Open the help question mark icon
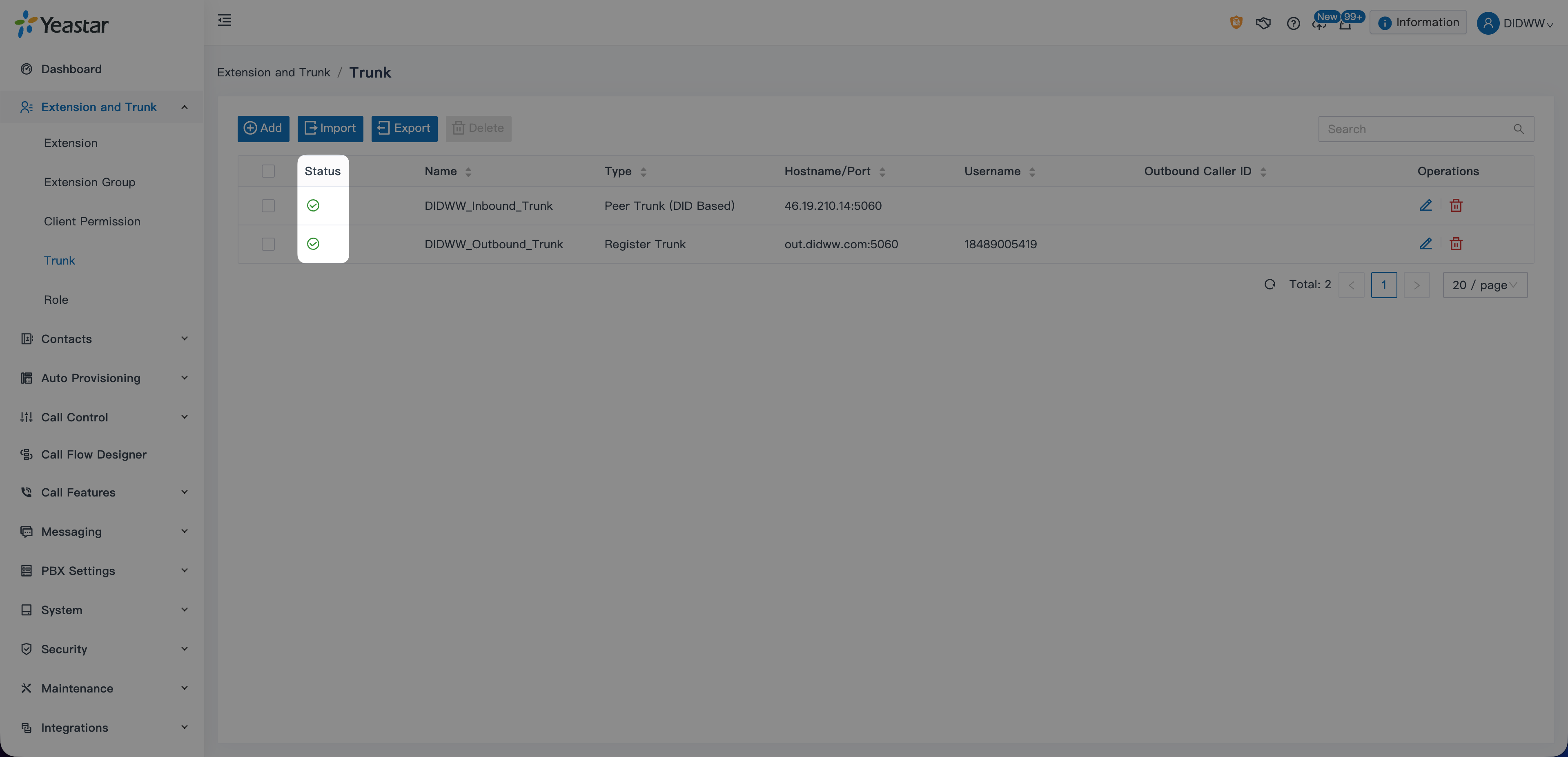The image size is (1568, 757). tap(1293, 23)
